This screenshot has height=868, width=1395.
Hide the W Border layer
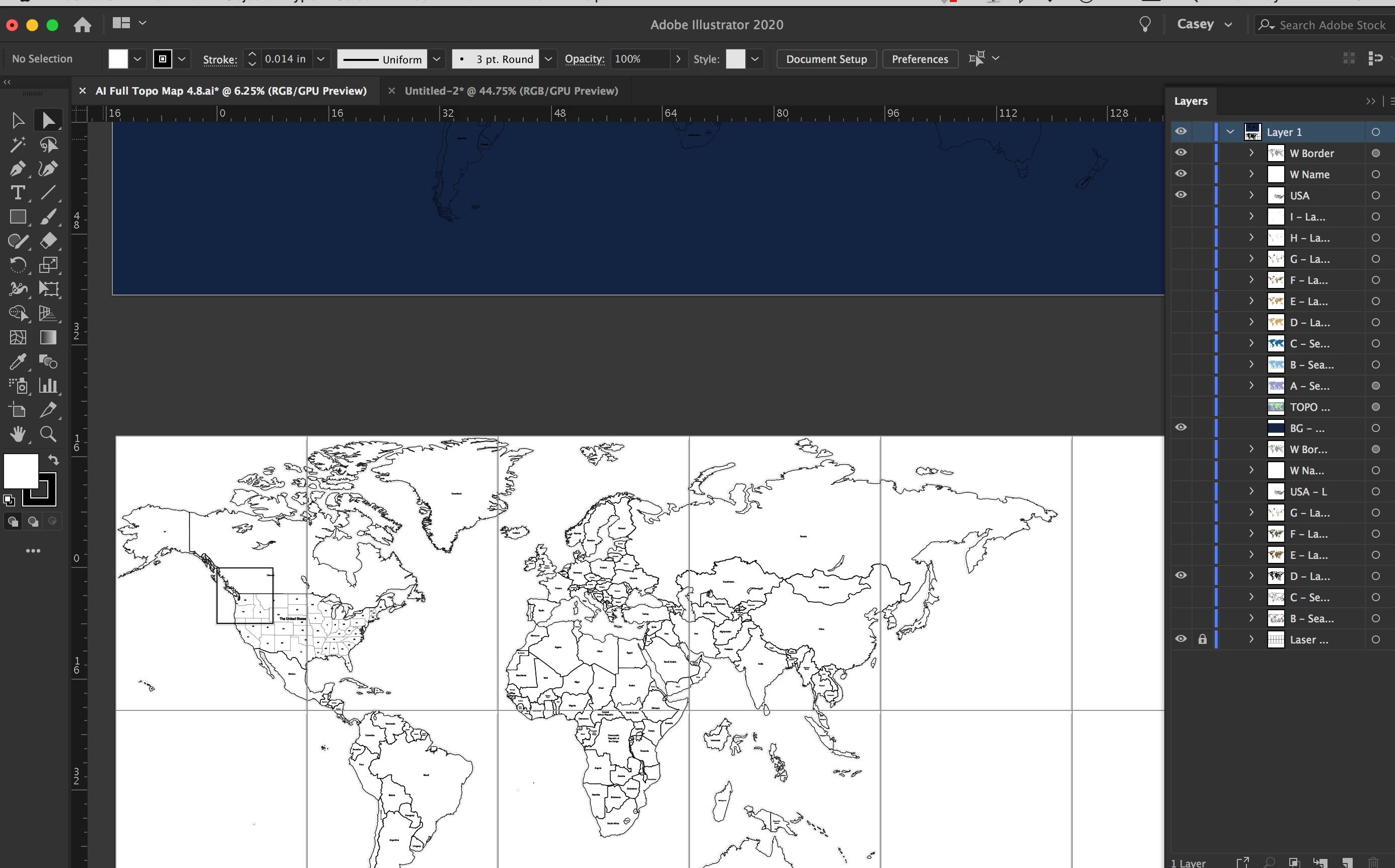coord(1180,153)
